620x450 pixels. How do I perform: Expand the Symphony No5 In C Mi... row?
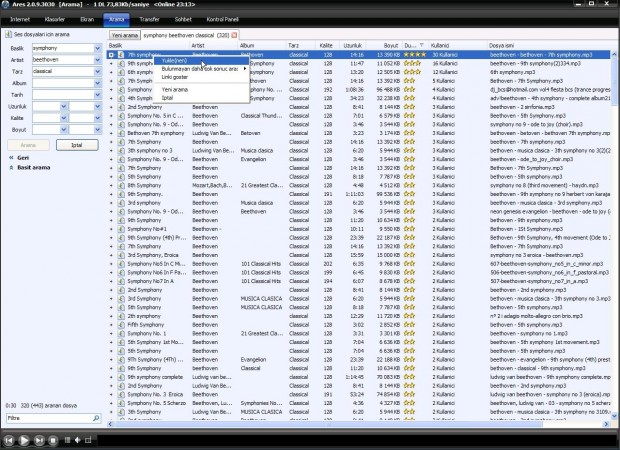[x=111, y=264]
